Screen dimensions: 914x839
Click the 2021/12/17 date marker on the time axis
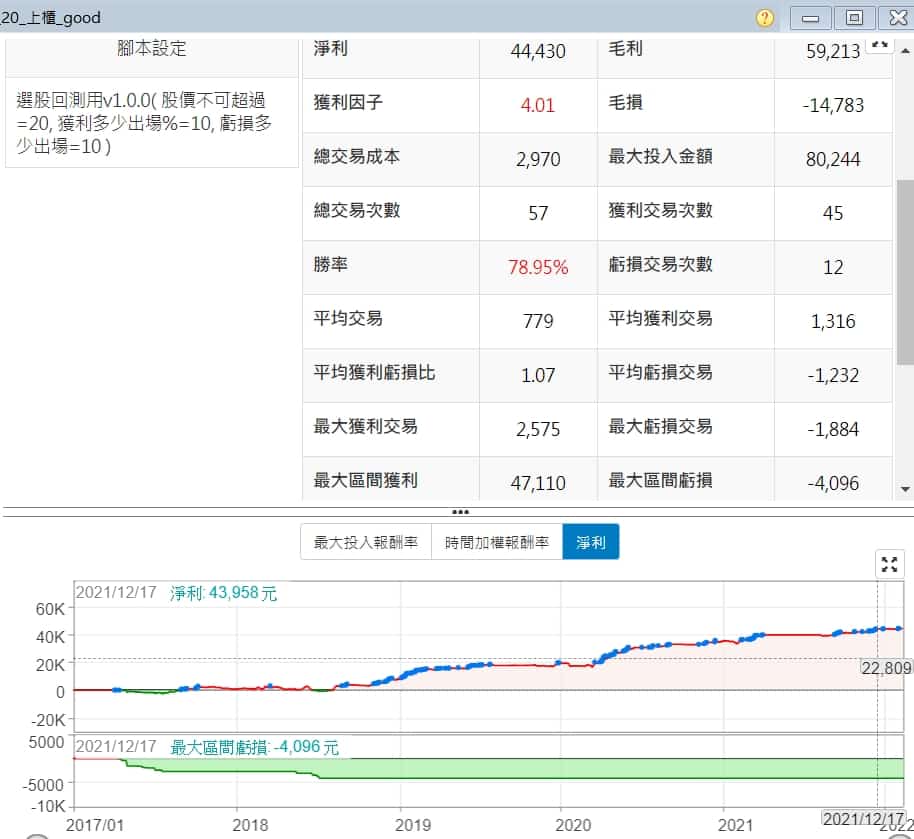point(861,819)
